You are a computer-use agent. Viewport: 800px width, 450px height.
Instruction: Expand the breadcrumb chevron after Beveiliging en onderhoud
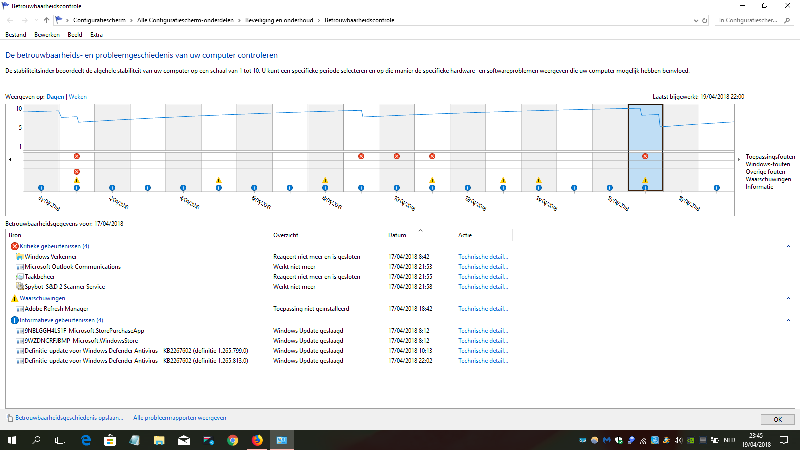point(319,20)
